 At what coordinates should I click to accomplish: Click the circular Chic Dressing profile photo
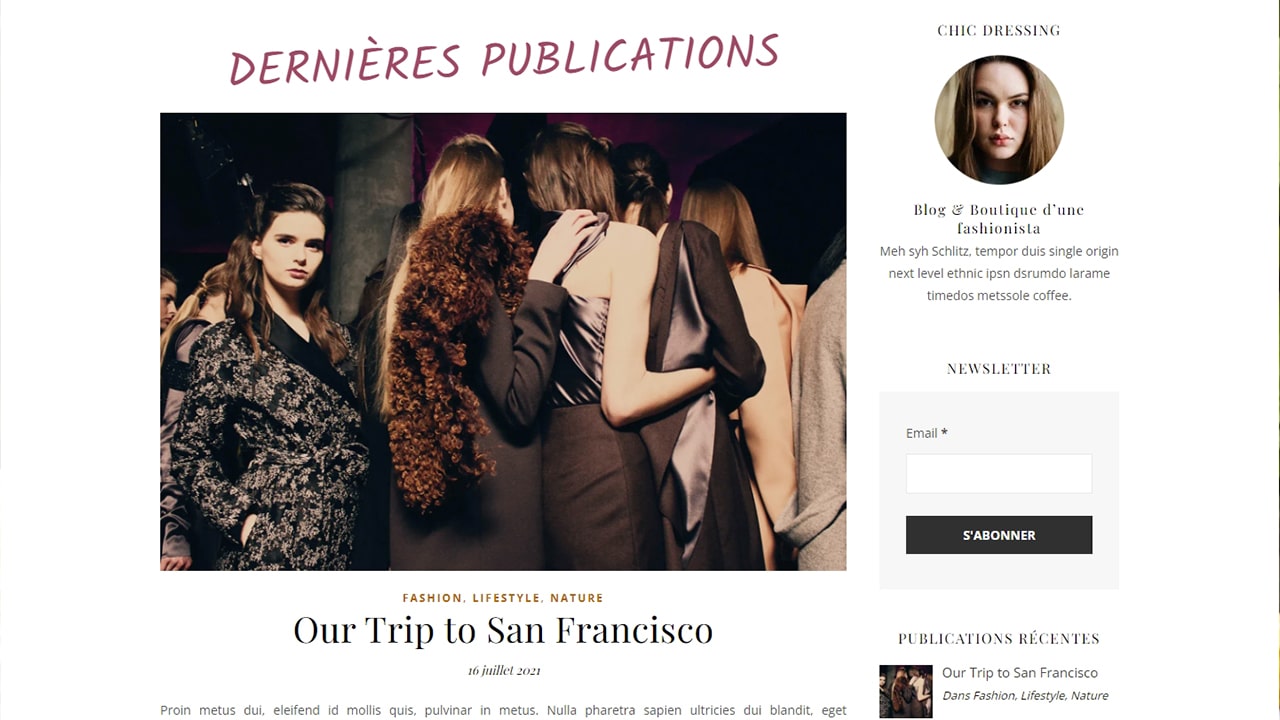[x=999, y=120]
